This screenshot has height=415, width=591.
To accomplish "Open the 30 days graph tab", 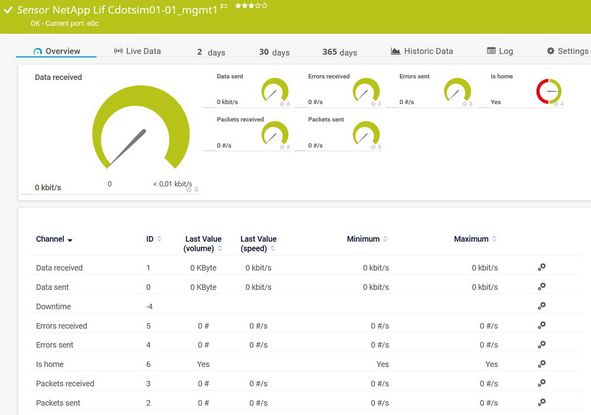I will tap(274, 52).
